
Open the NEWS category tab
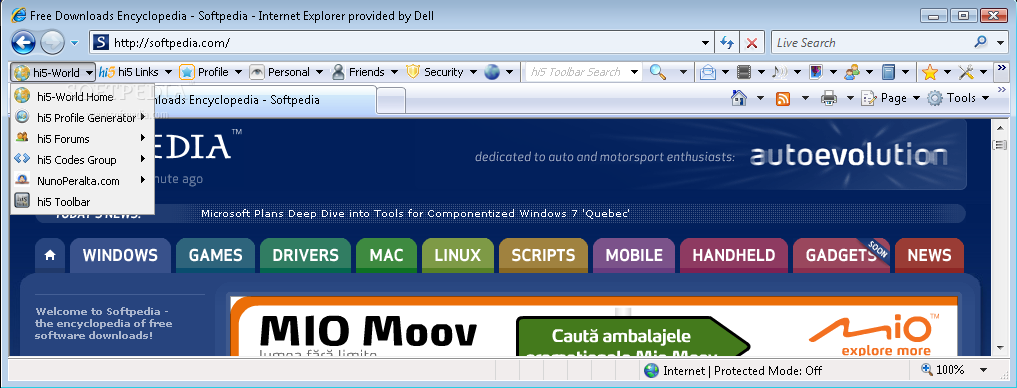click(x=929, y=256)
